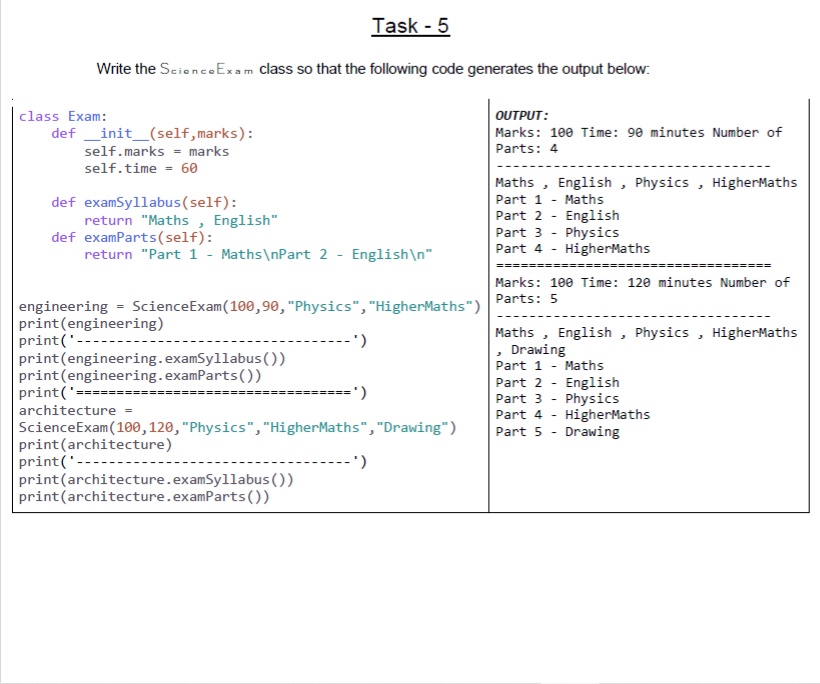820x684 pixels.
Task: Click the 'engineering = ScienceExam(100,90,...)' line
Action: (247, 306)
